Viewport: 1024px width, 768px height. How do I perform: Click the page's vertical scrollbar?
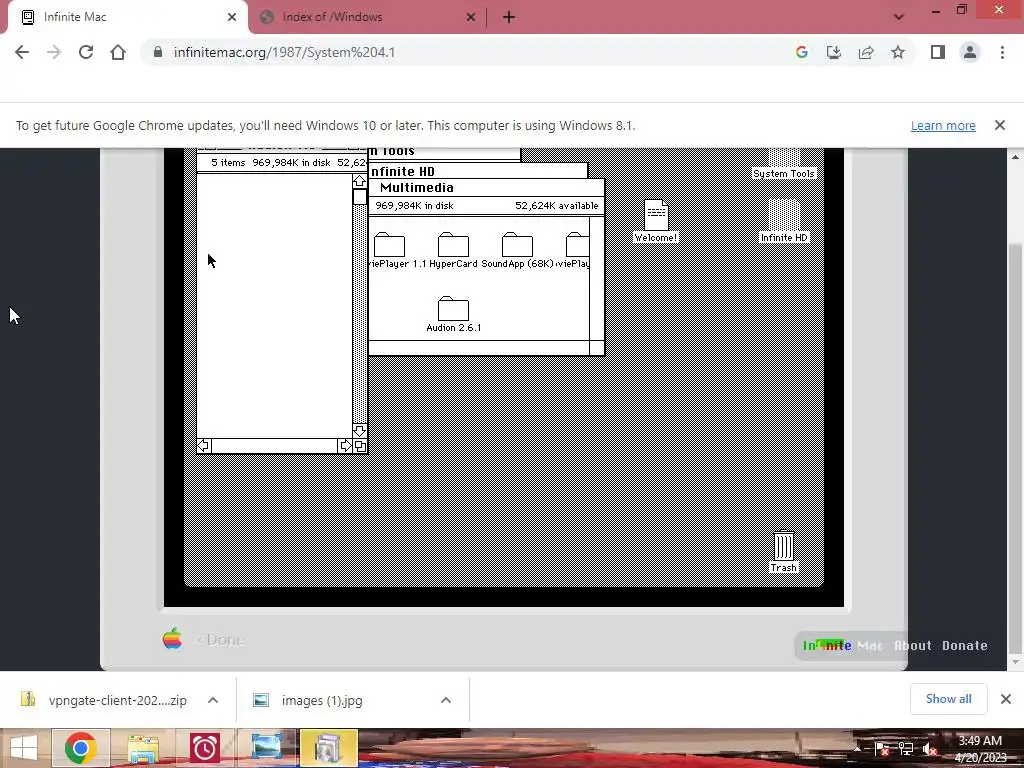[x=1015, y=447]
